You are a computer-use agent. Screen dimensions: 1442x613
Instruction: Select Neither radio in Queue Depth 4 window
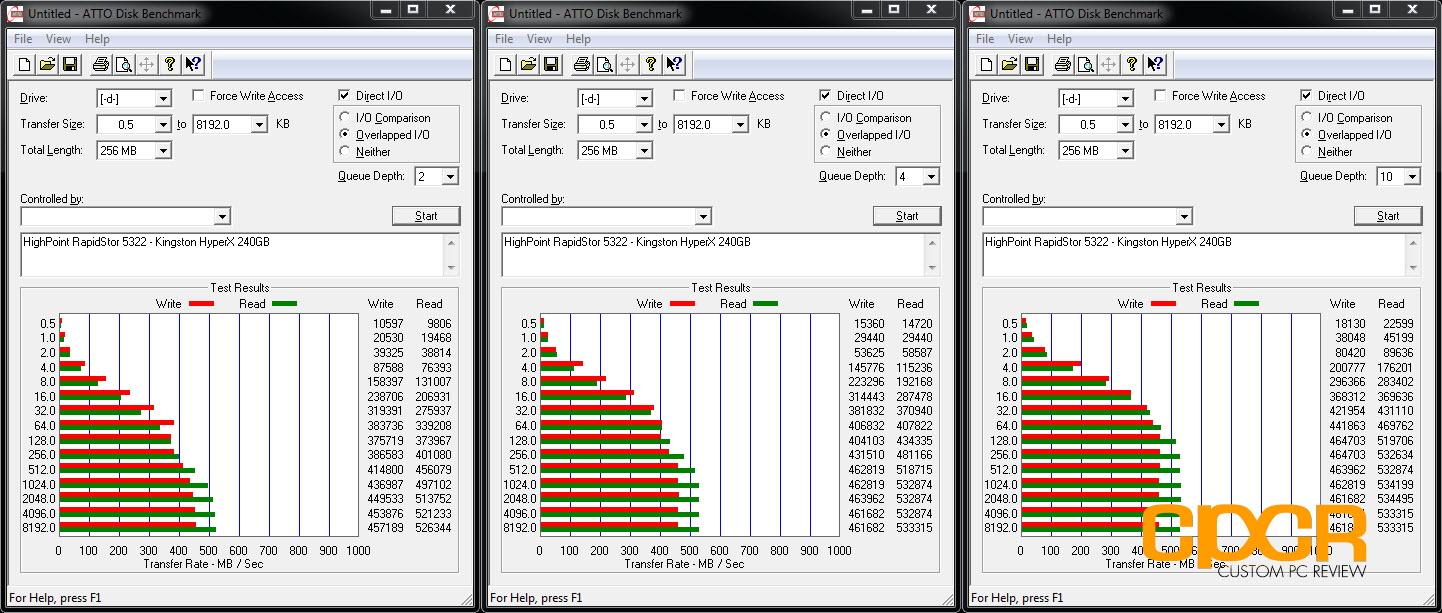click(827, 152)
